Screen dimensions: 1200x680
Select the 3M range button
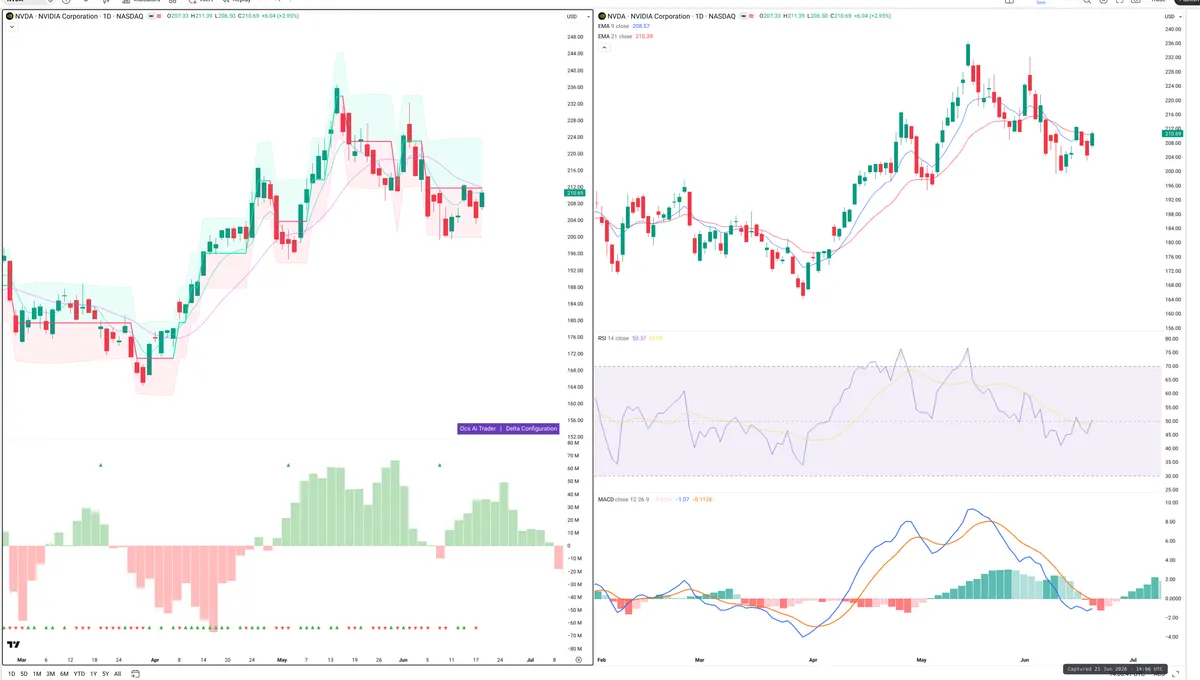pos(50,674)
